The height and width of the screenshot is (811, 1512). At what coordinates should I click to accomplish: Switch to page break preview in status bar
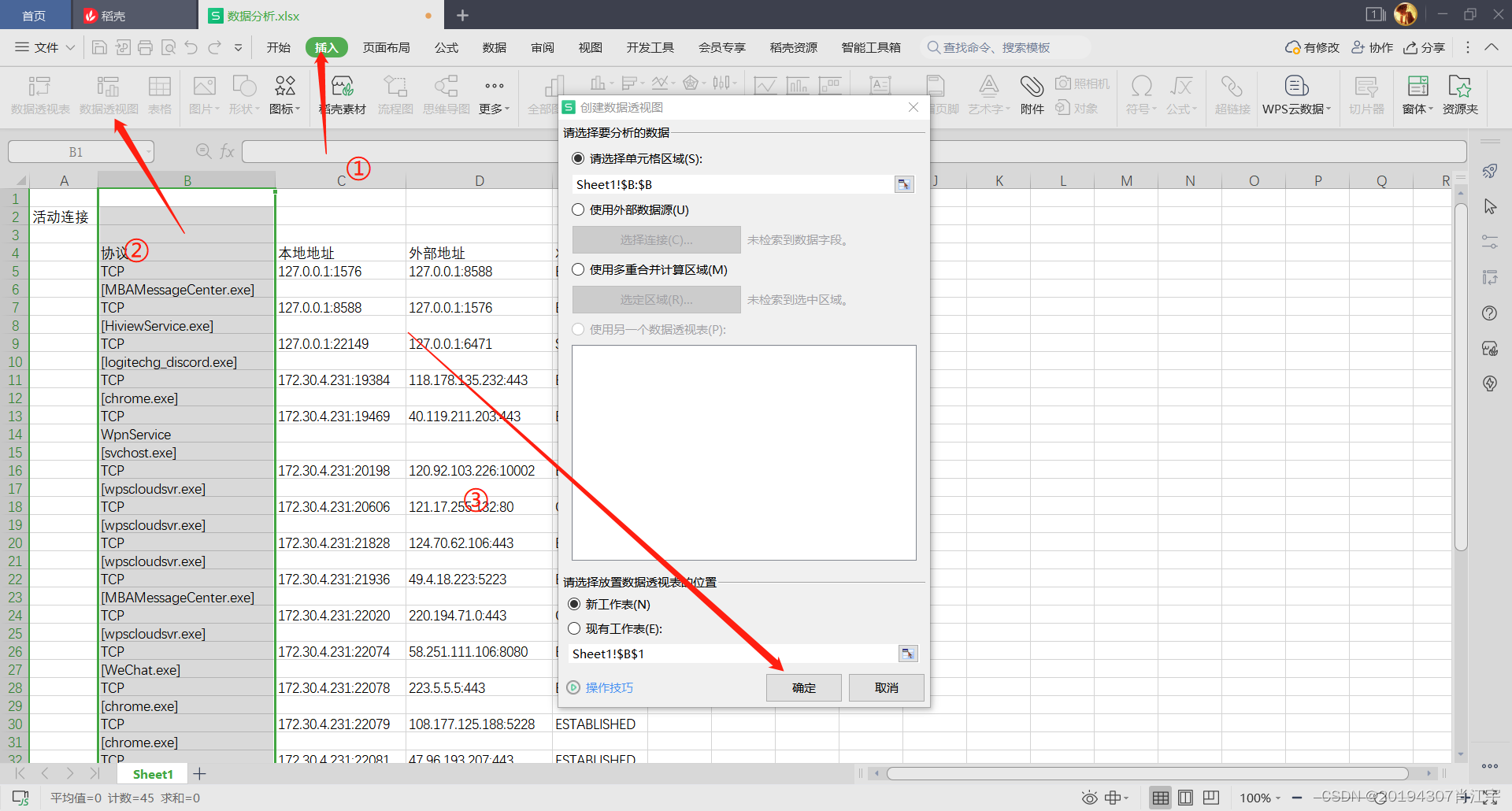point(1211,798)
